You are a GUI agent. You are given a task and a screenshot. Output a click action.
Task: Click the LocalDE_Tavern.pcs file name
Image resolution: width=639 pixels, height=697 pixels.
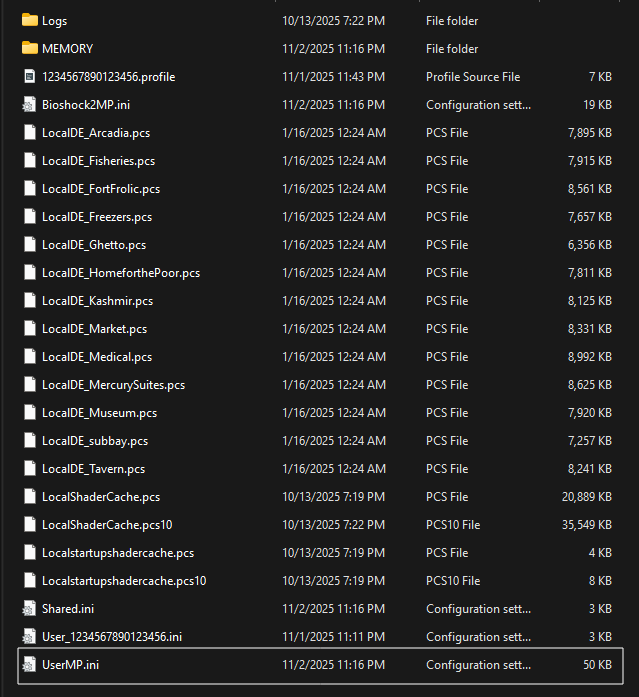pos(93,468)
